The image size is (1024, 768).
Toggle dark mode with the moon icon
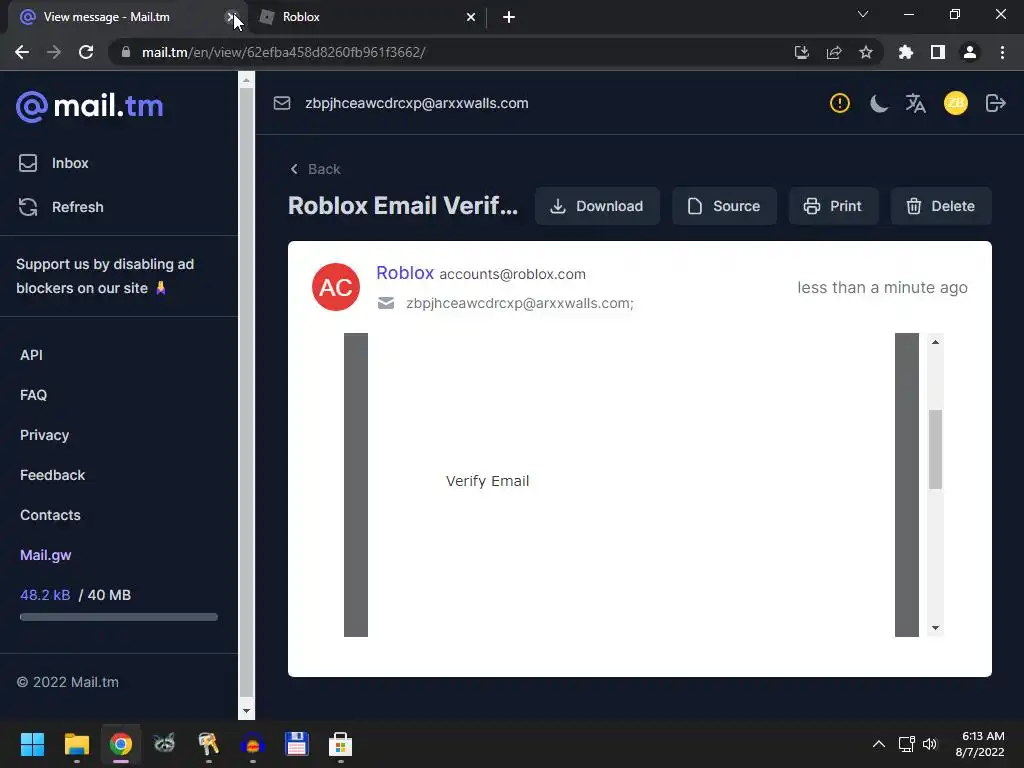tap(878, 103)
